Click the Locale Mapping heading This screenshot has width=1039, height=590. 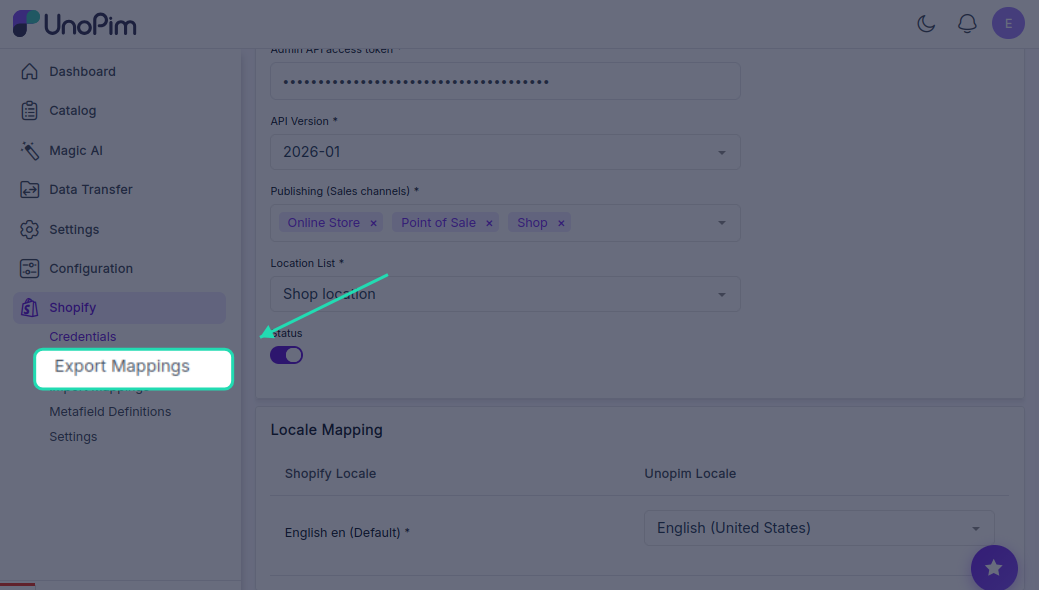point(327,430)
